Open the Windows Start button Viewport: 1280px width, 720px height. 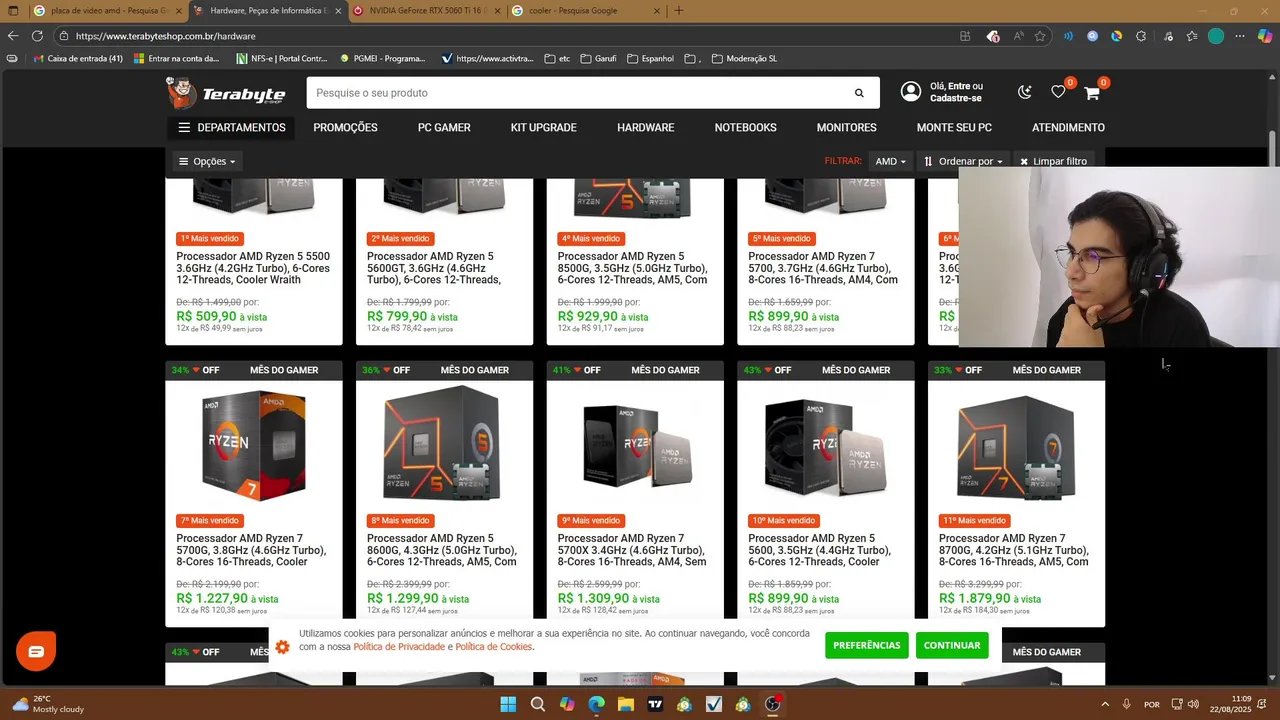pos(508,704)
